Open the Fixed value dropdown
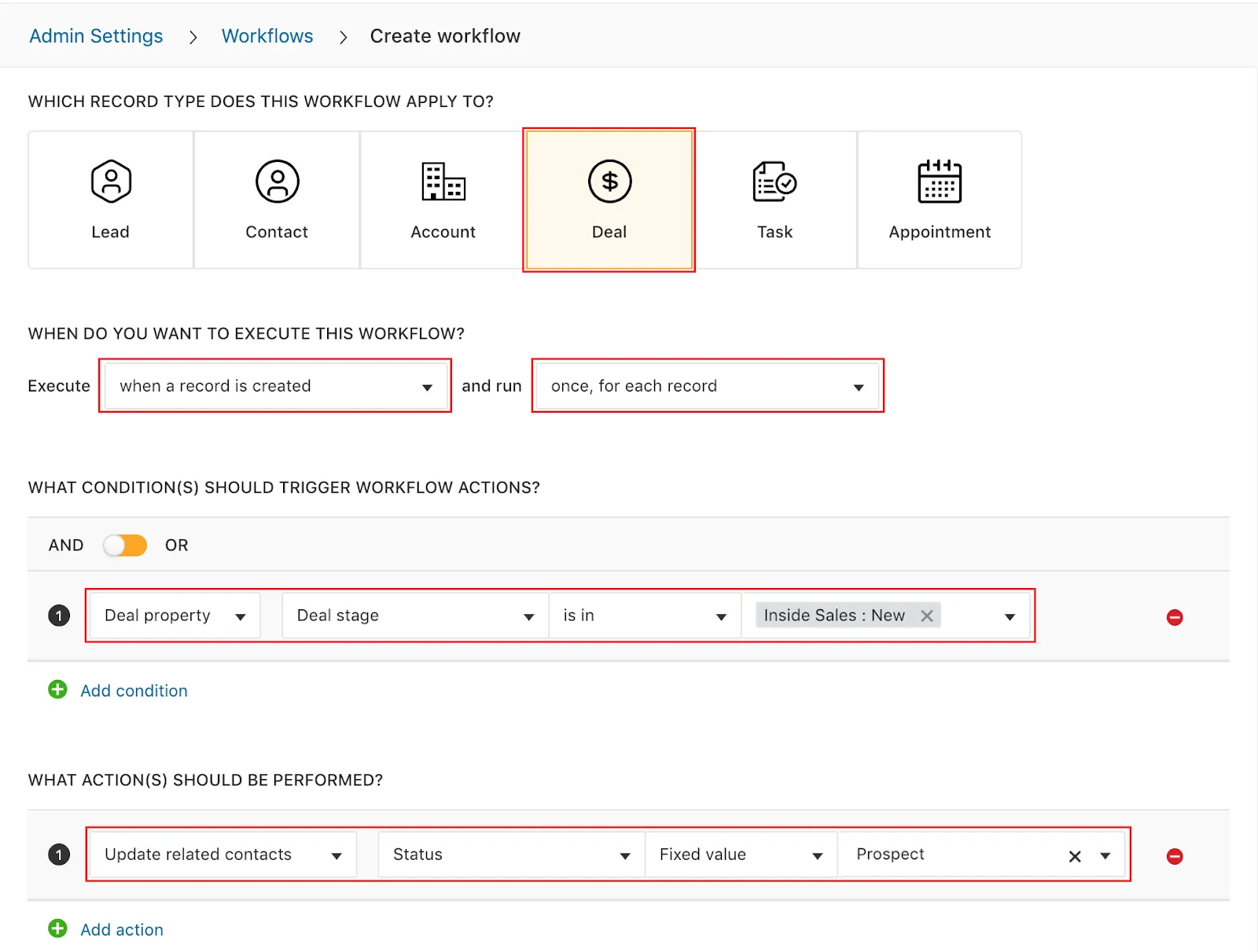The width and height of the screenshot is (1258, 952). click(741, 855)
